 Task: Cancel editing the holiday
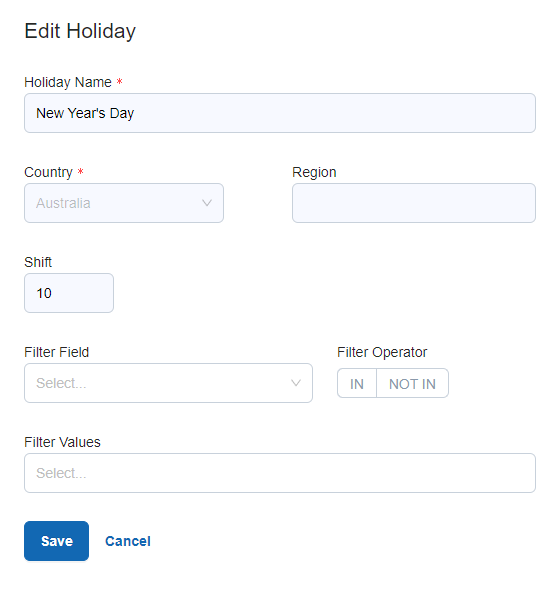(x=128, y=541)
